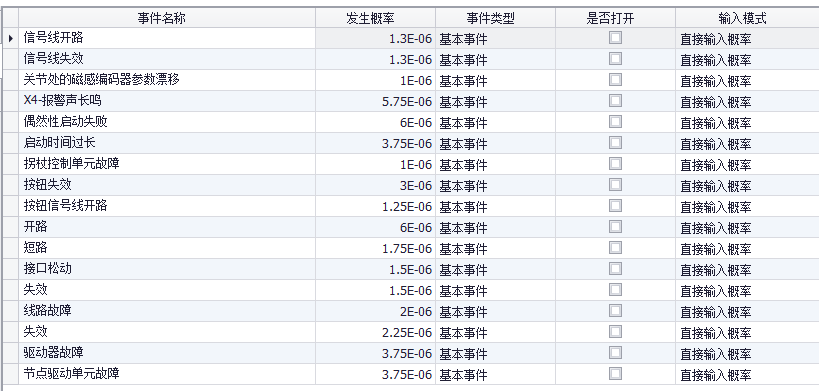Select the X4-报警声长鸣 event name
The width and height of the screenshot is (819, 391).
coord(167,101)
